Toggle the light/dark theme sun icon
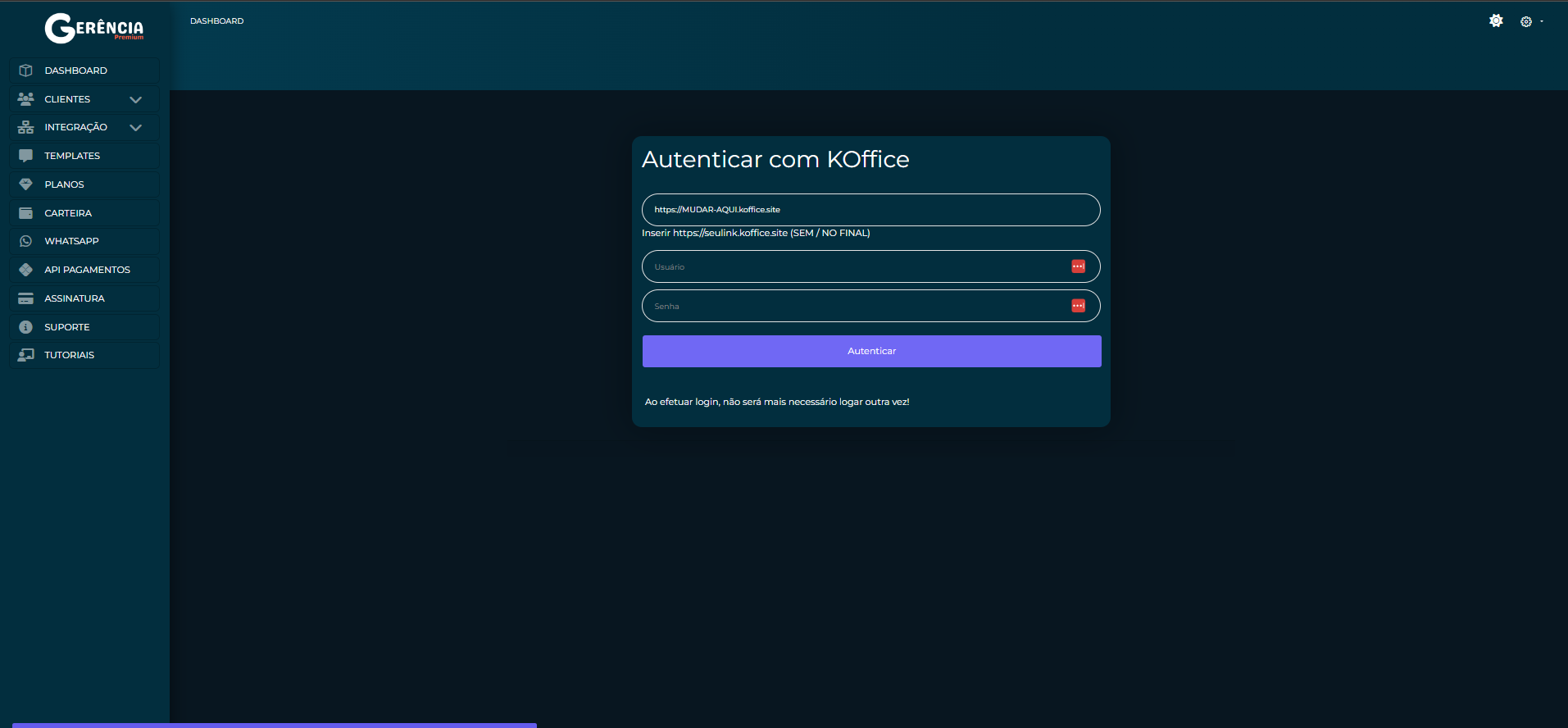Screen dimensions: 1568x728 click(1496, 21)
